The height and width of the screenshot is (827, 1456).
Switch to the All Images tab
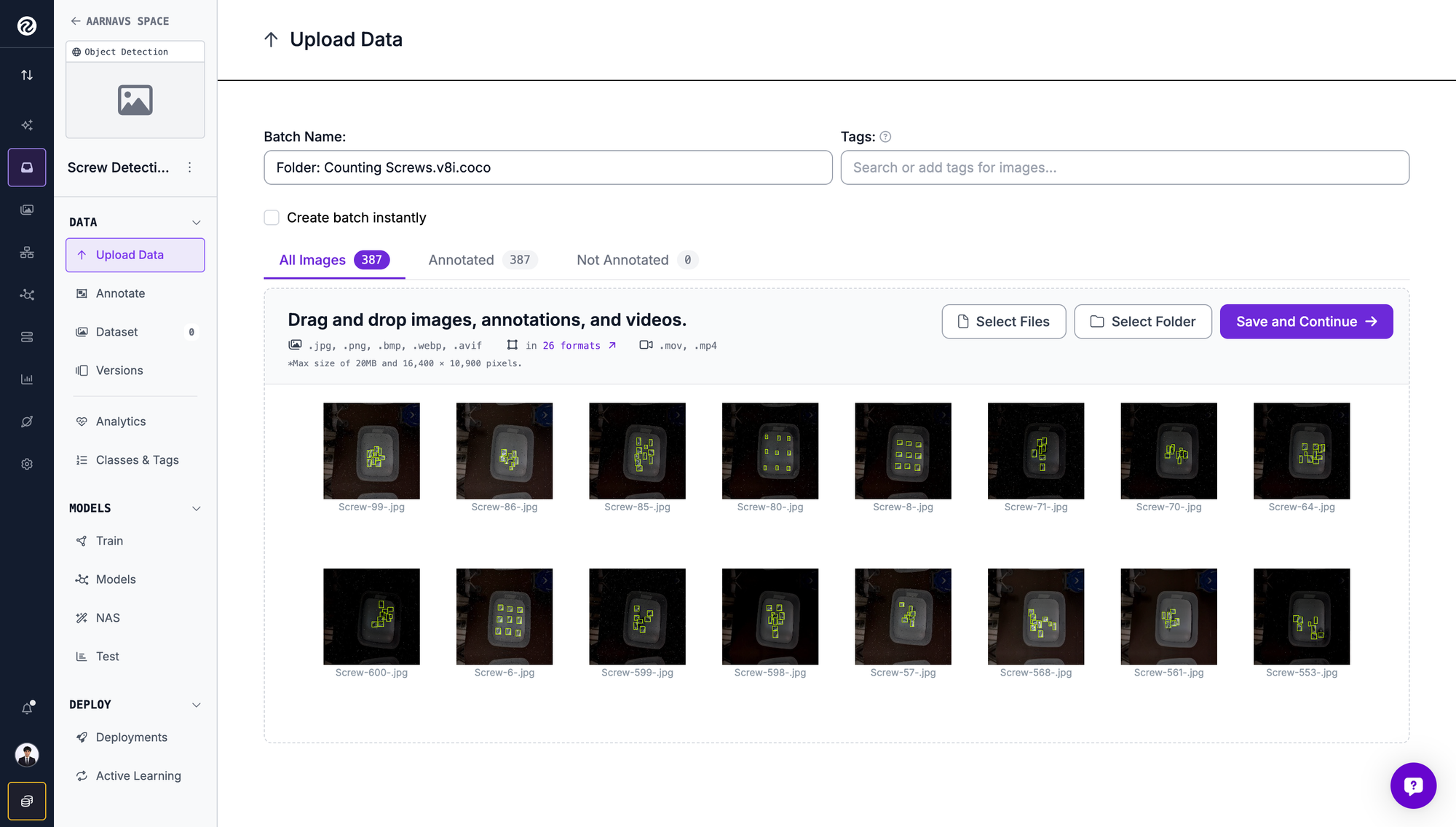point(334,260)
